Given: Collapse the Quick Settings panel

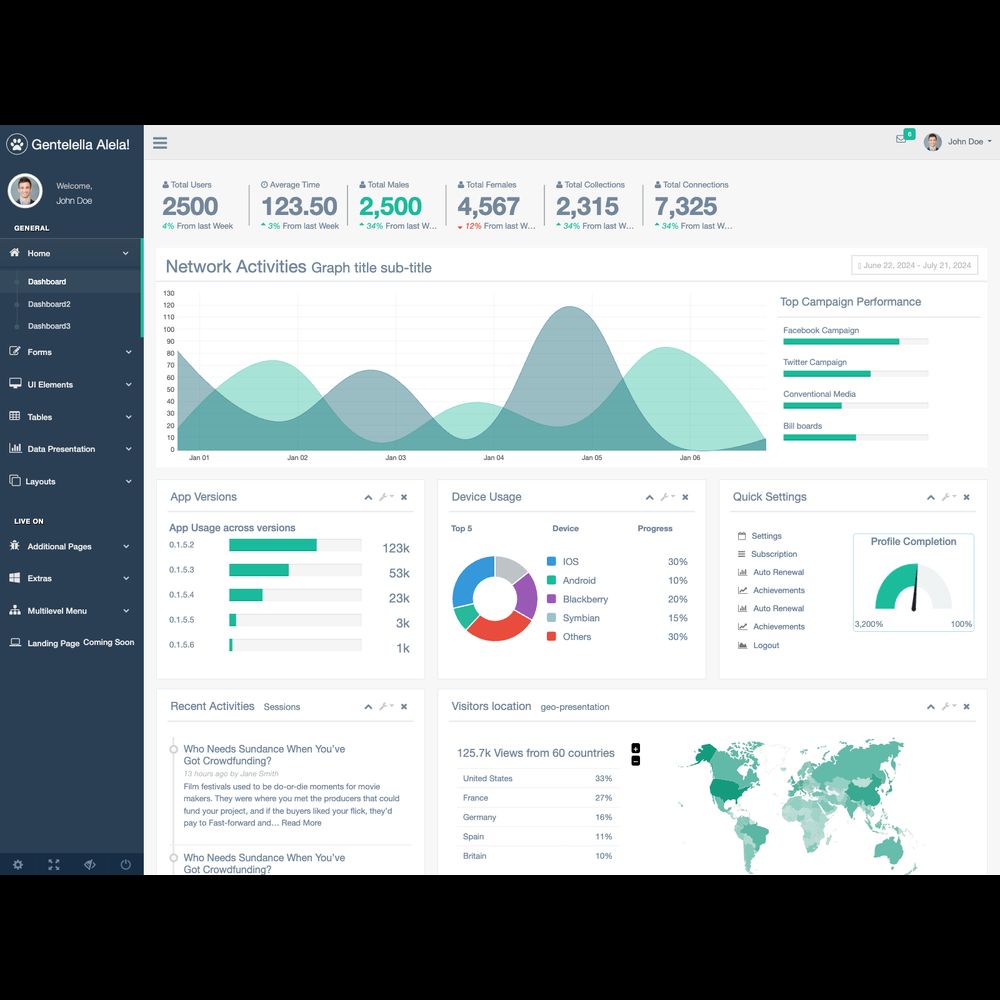Looking at the screenshot, I should click(931, 497).
